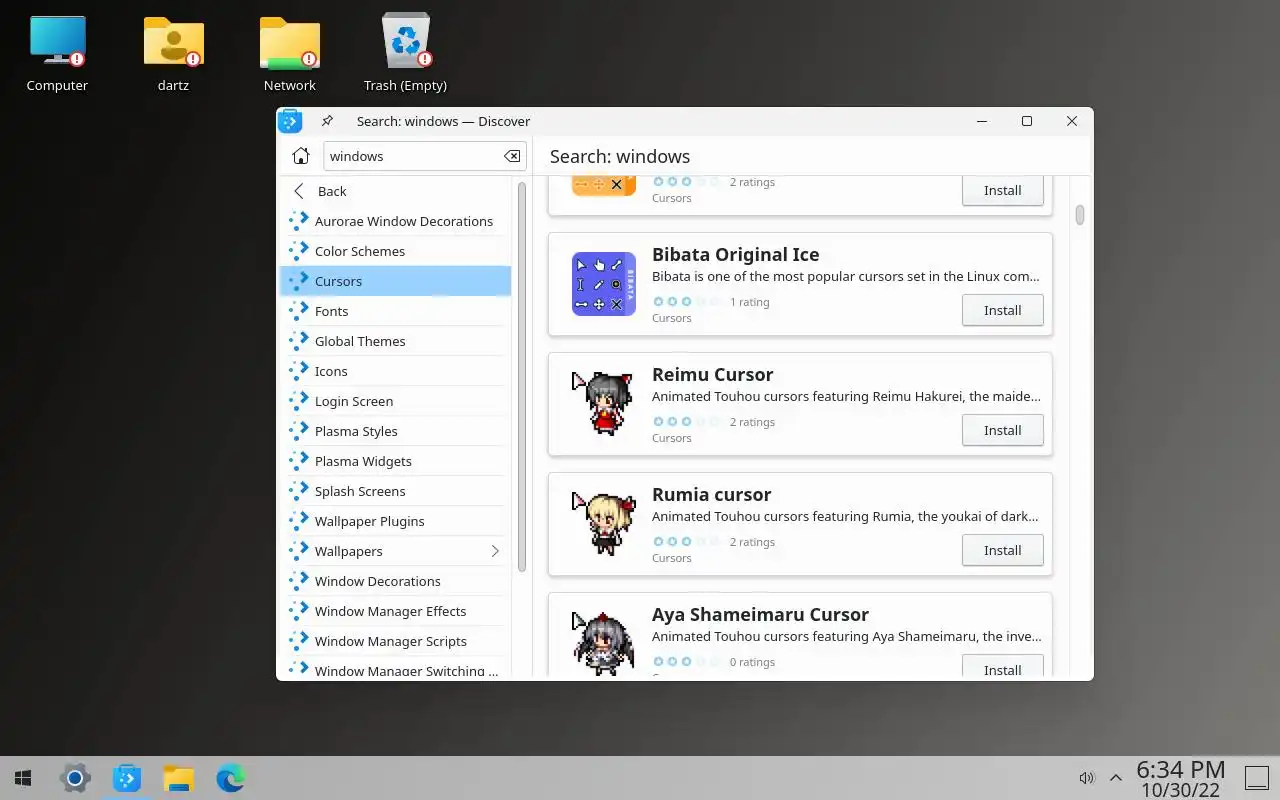This screenshot has width=1280, height=800.
Task: Install Reimu Cursor
Action: [1002, 430]
